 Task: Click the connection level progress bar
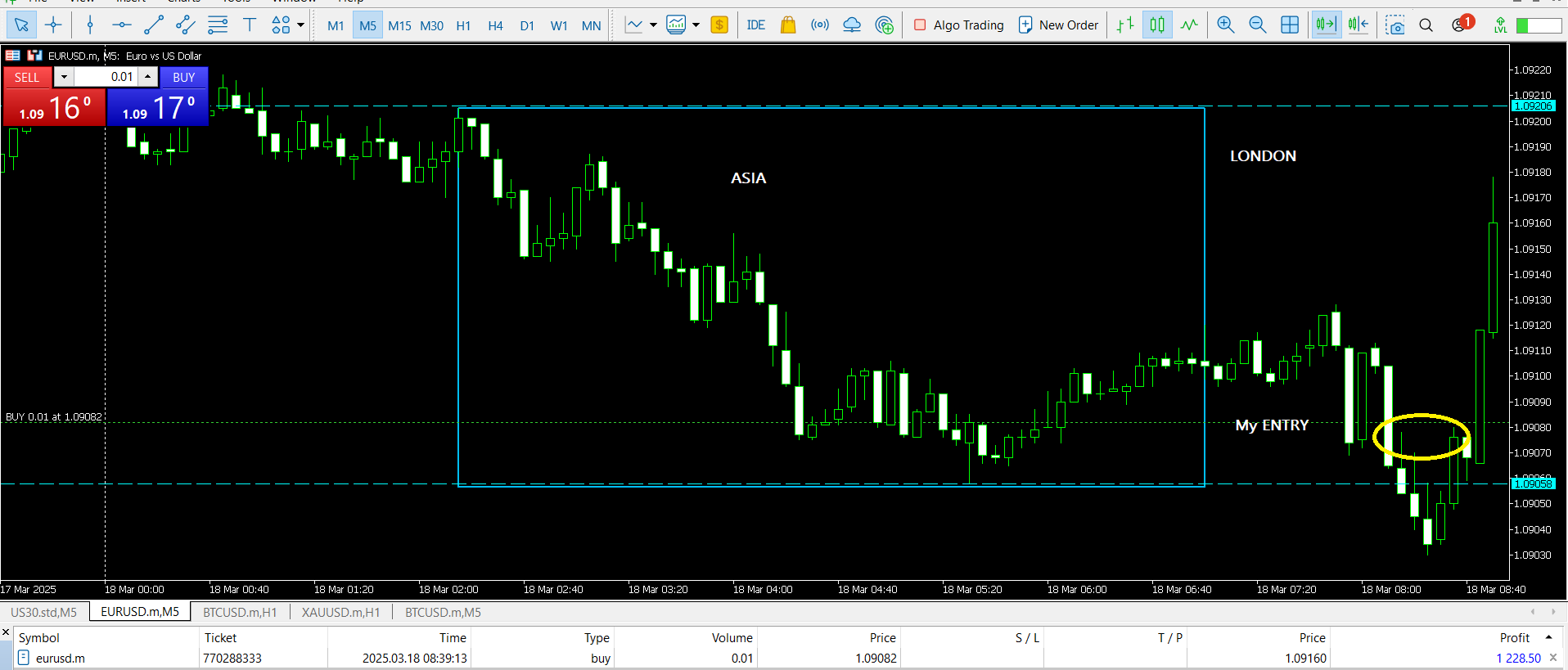1539,25
